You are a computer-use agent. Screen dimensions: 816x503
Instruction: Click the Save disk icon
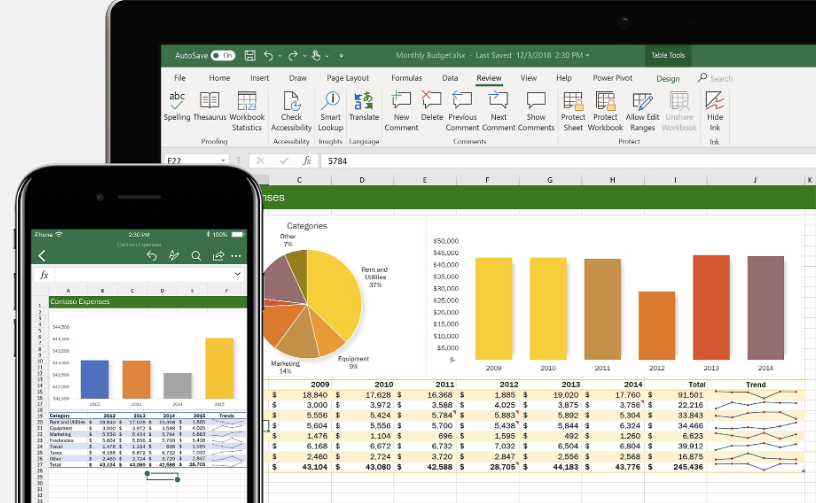(x=250, y=55)
